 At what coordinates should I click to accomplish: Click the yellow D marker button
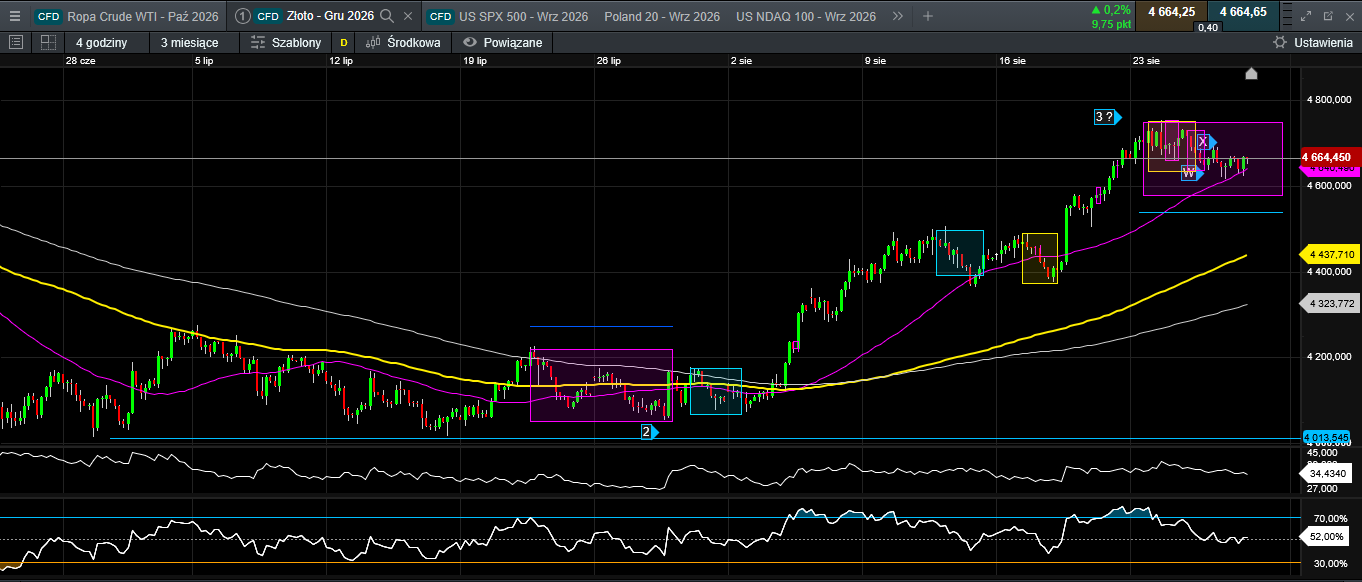click(x=345, y=42)
